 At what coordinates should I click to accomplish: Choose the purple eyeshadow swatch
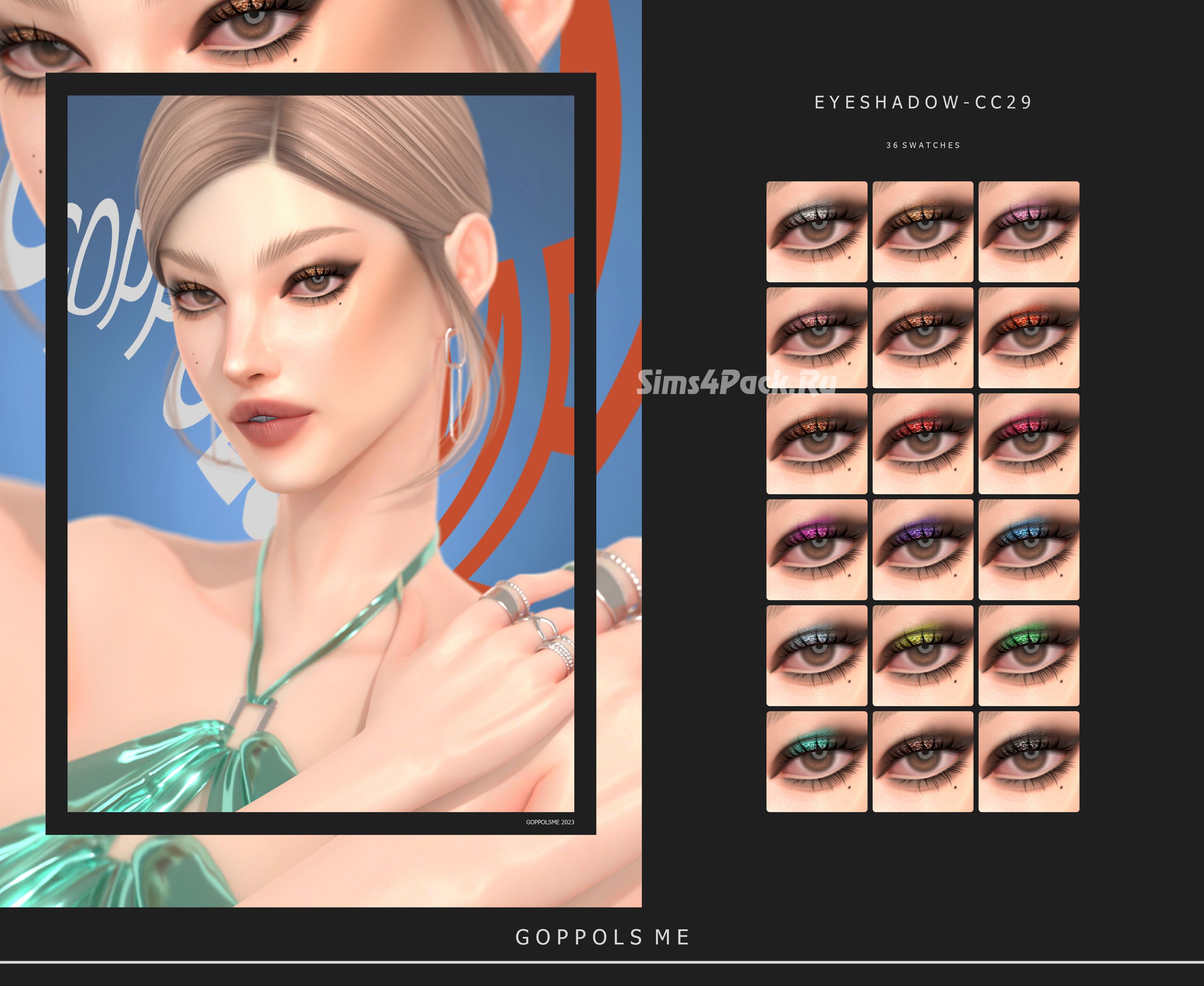923,550
